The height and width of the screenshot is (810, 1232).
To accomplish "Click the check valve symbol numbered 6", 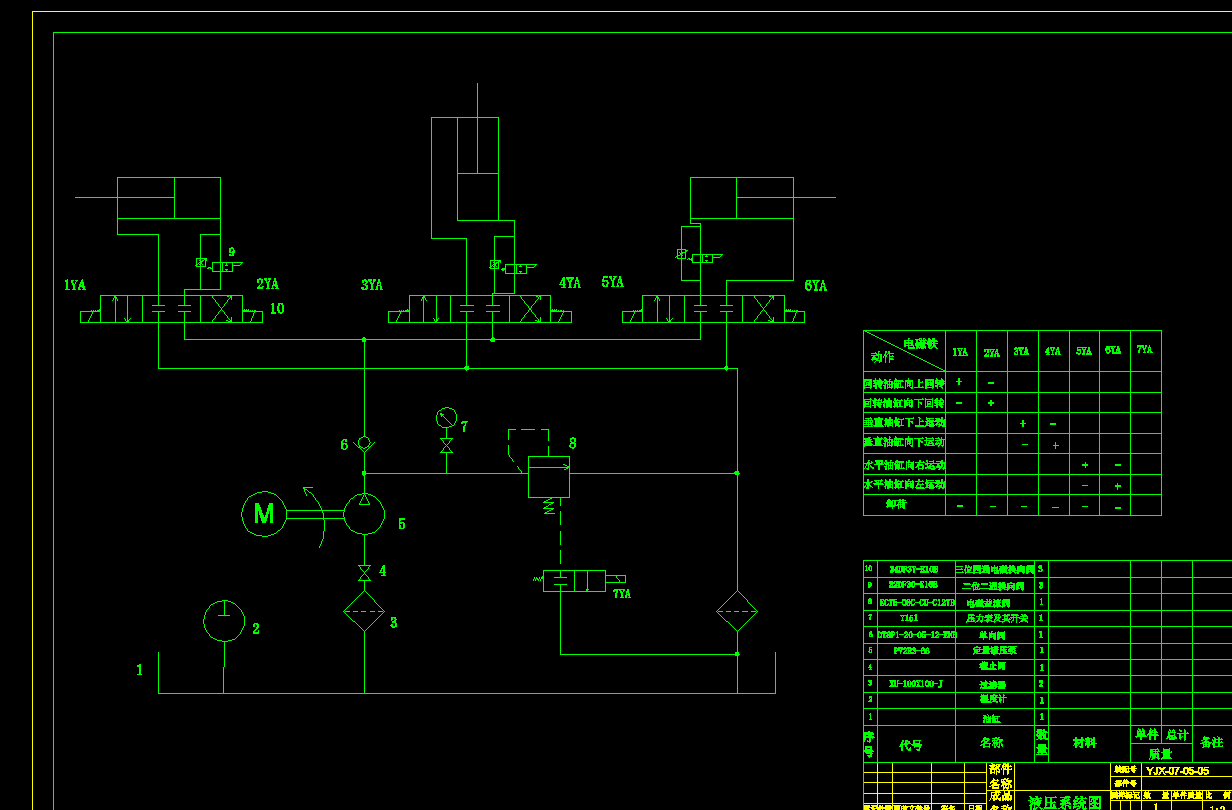I will click(364, 443).
